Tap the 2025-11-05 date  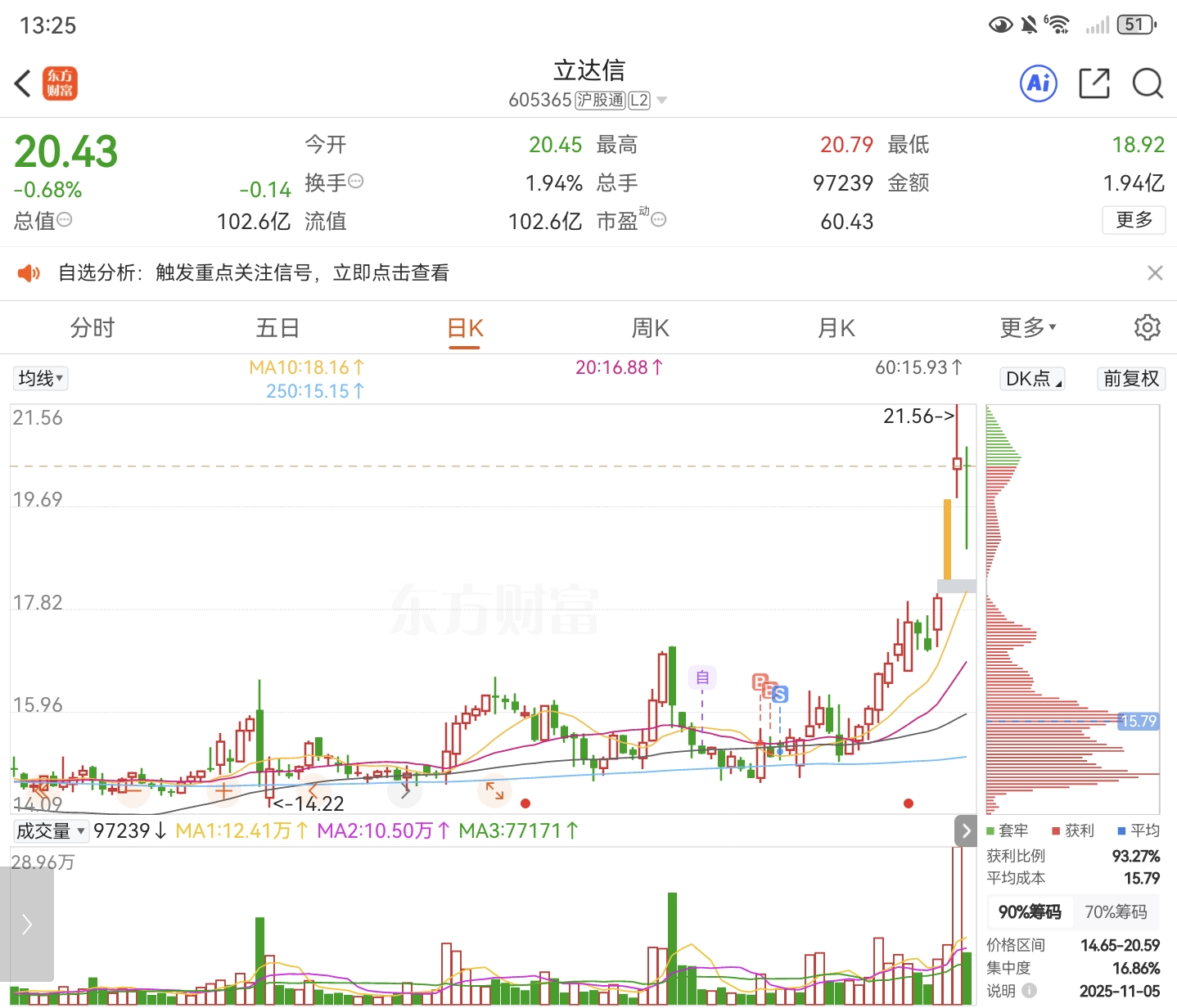click(1120, 991)
